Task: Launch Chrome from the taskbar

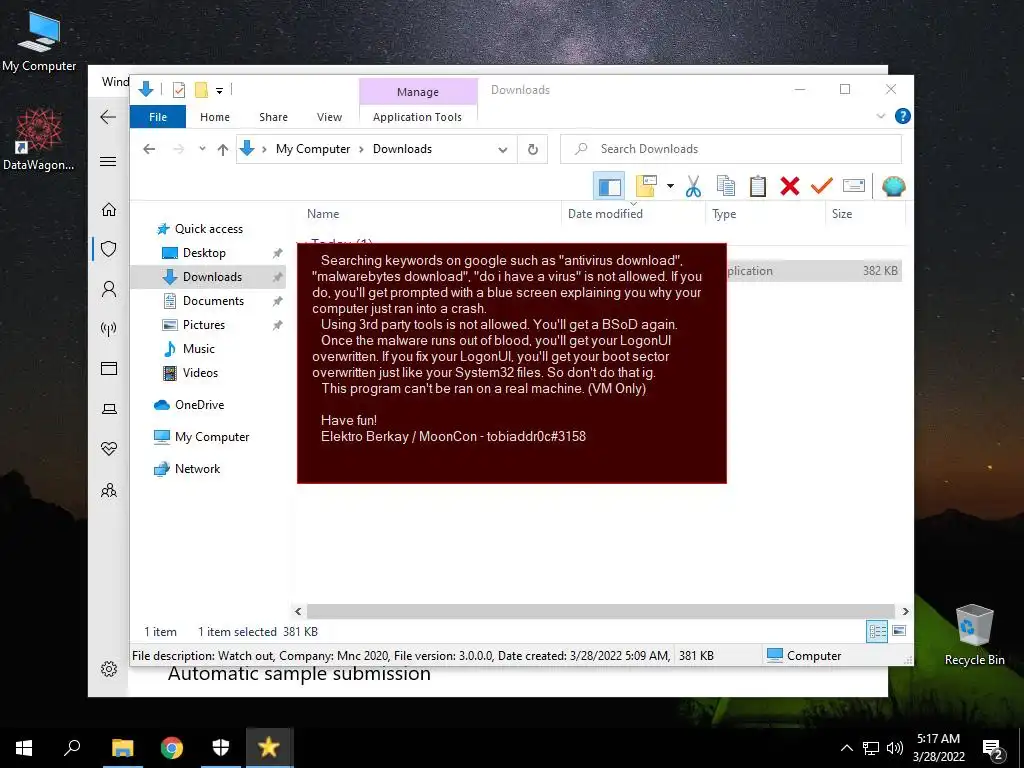Action: tap(172, 748)
